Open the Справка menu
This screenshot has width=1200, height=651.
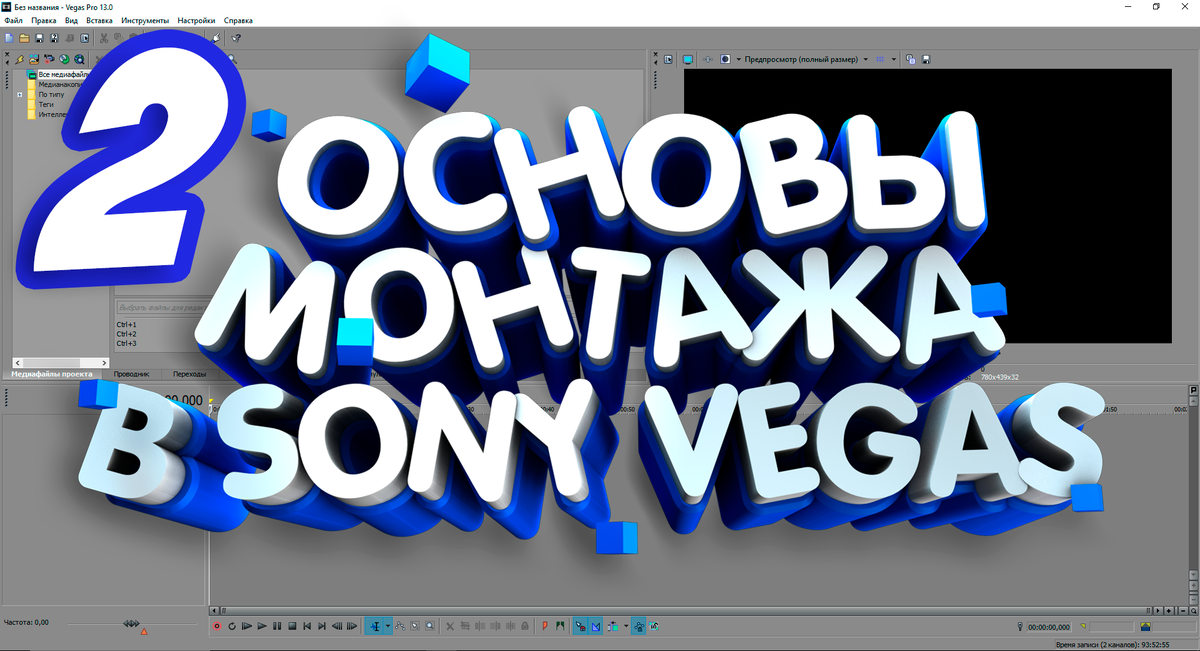click(x=238, y=20)
